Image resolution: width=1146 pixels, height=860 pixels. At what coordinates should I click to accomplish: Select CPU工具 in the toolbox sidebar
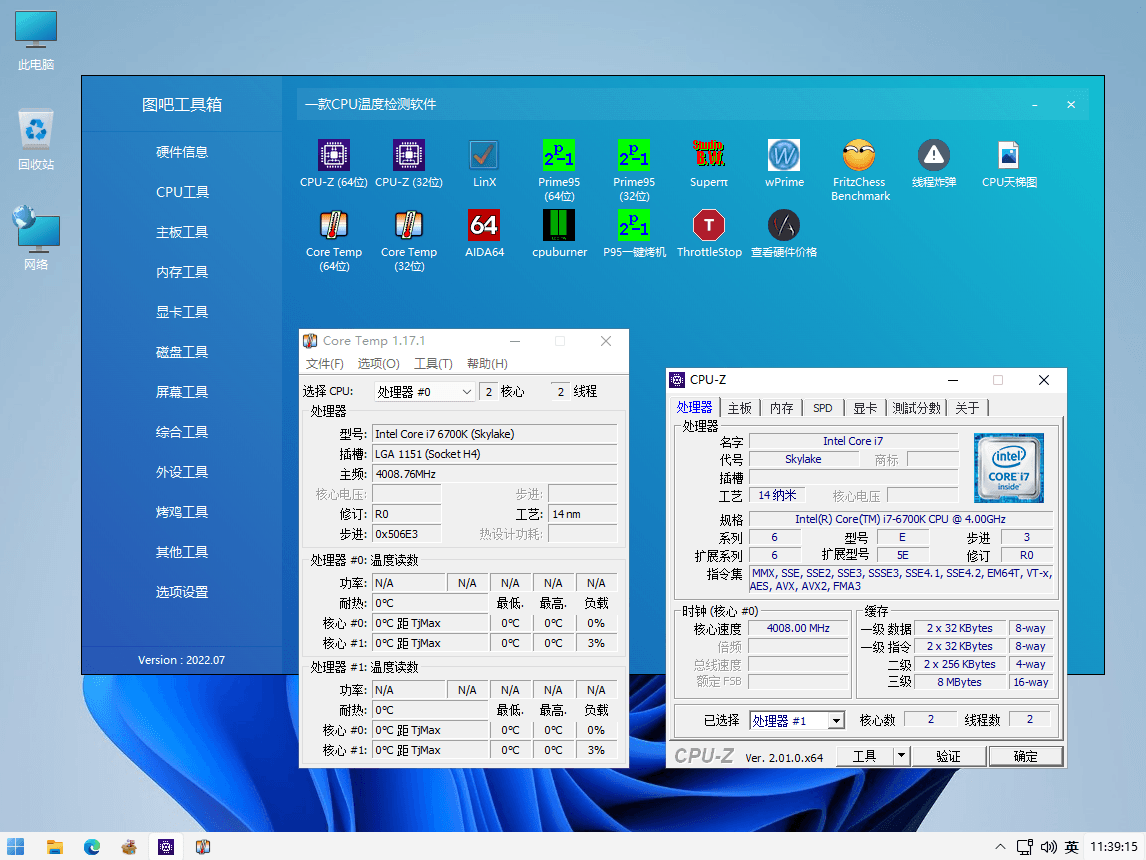[182, 192]
